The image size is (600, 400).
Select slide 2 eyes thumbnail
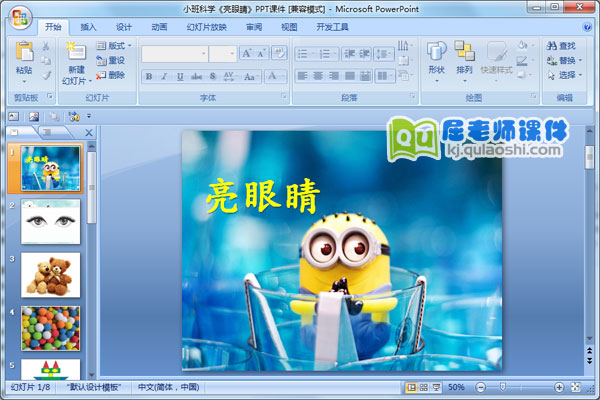pyautogui.click(x=51, y=221)
